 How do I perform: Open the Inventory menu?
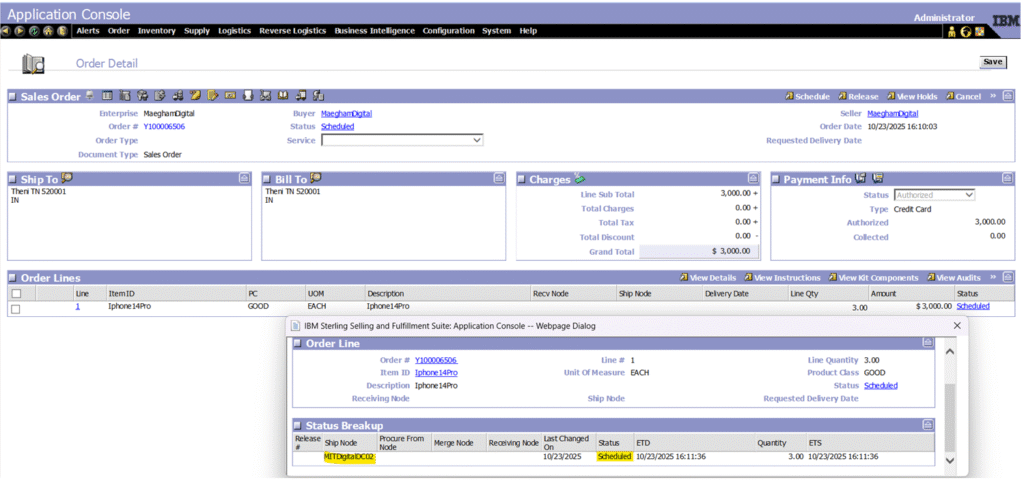tap(156, 31)
